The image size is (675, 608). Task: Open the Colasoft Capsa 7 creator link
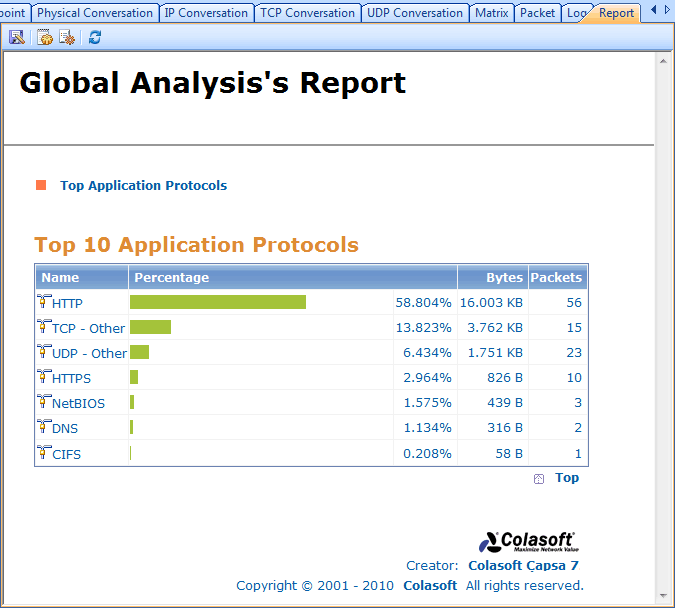(523, 565)
